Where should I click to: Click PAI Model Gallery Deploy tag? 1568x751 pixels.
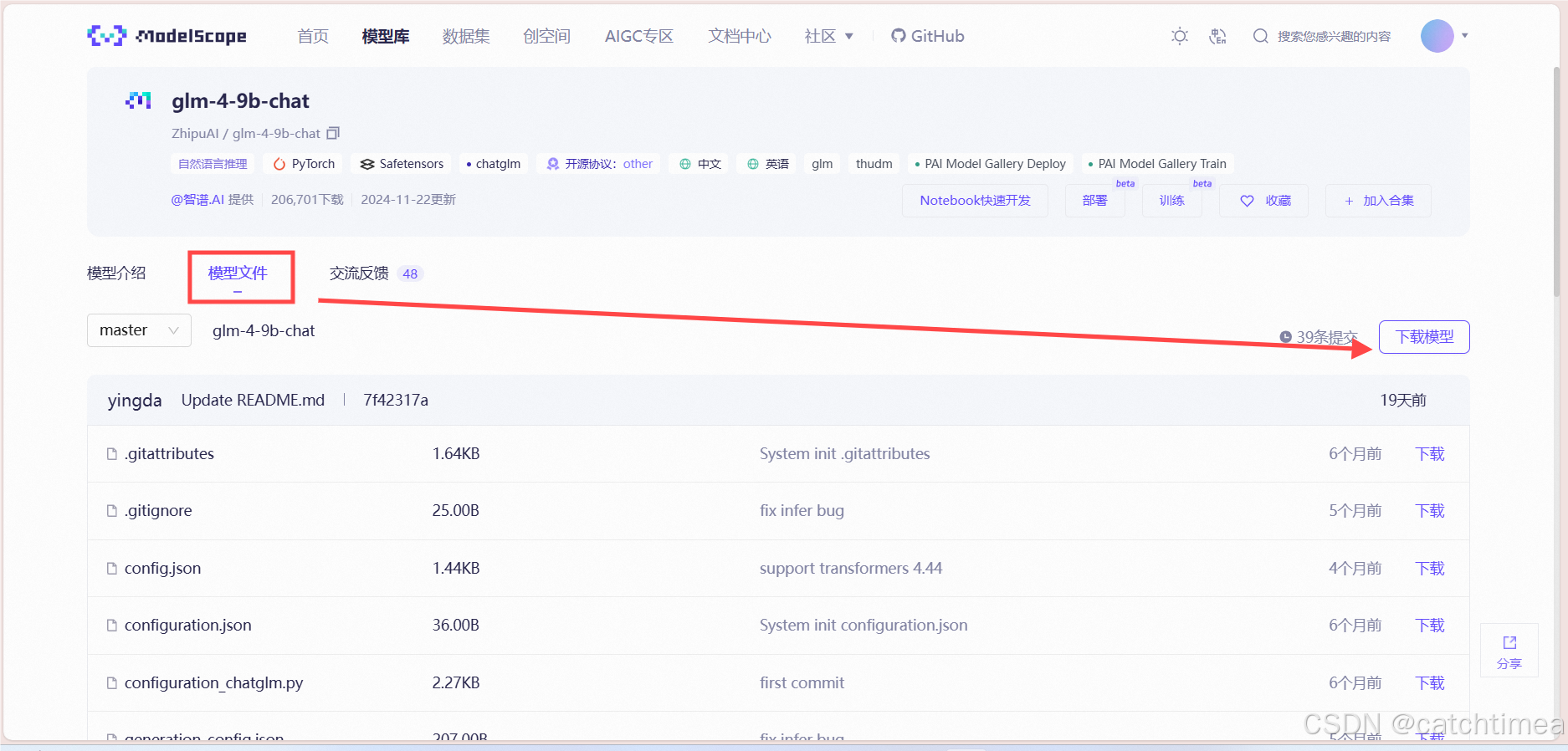coord(991,164)
